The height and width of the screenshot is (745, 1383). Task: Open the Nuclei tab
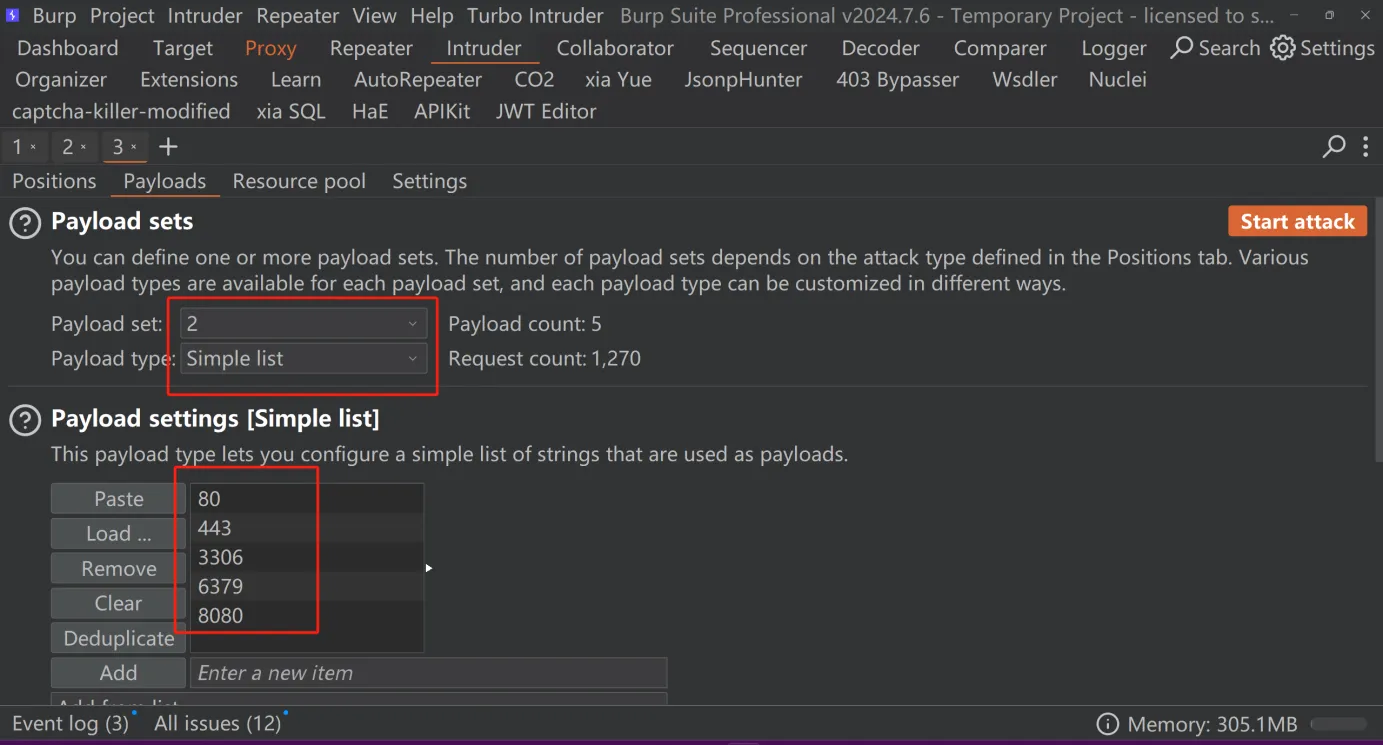1118,80
